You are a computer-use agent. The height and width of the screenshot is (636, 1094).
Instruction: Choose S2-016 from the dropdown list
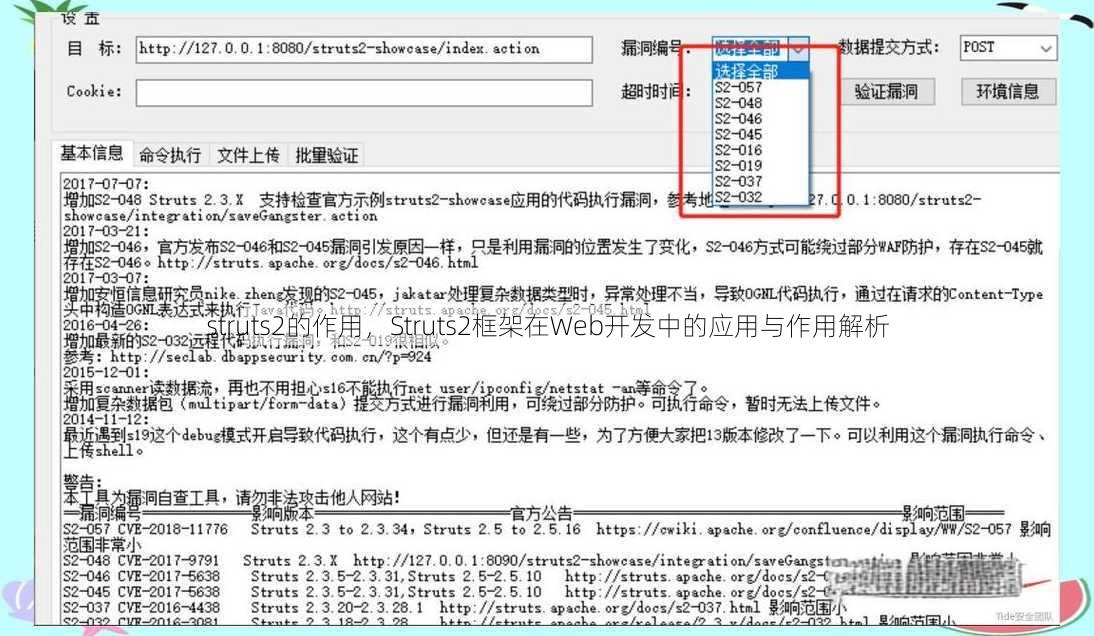coord(738,150)
